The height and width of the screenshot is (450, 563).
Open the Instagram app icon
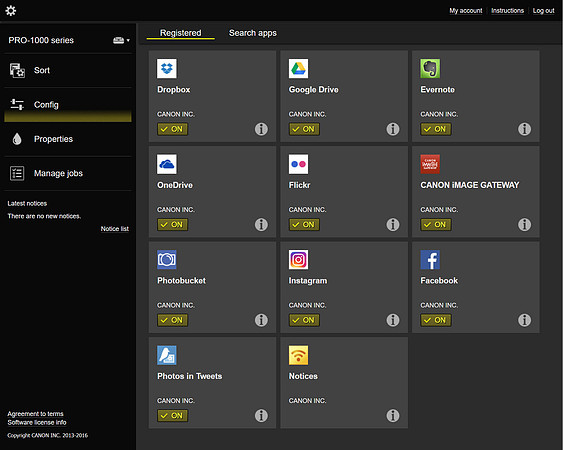298,259
